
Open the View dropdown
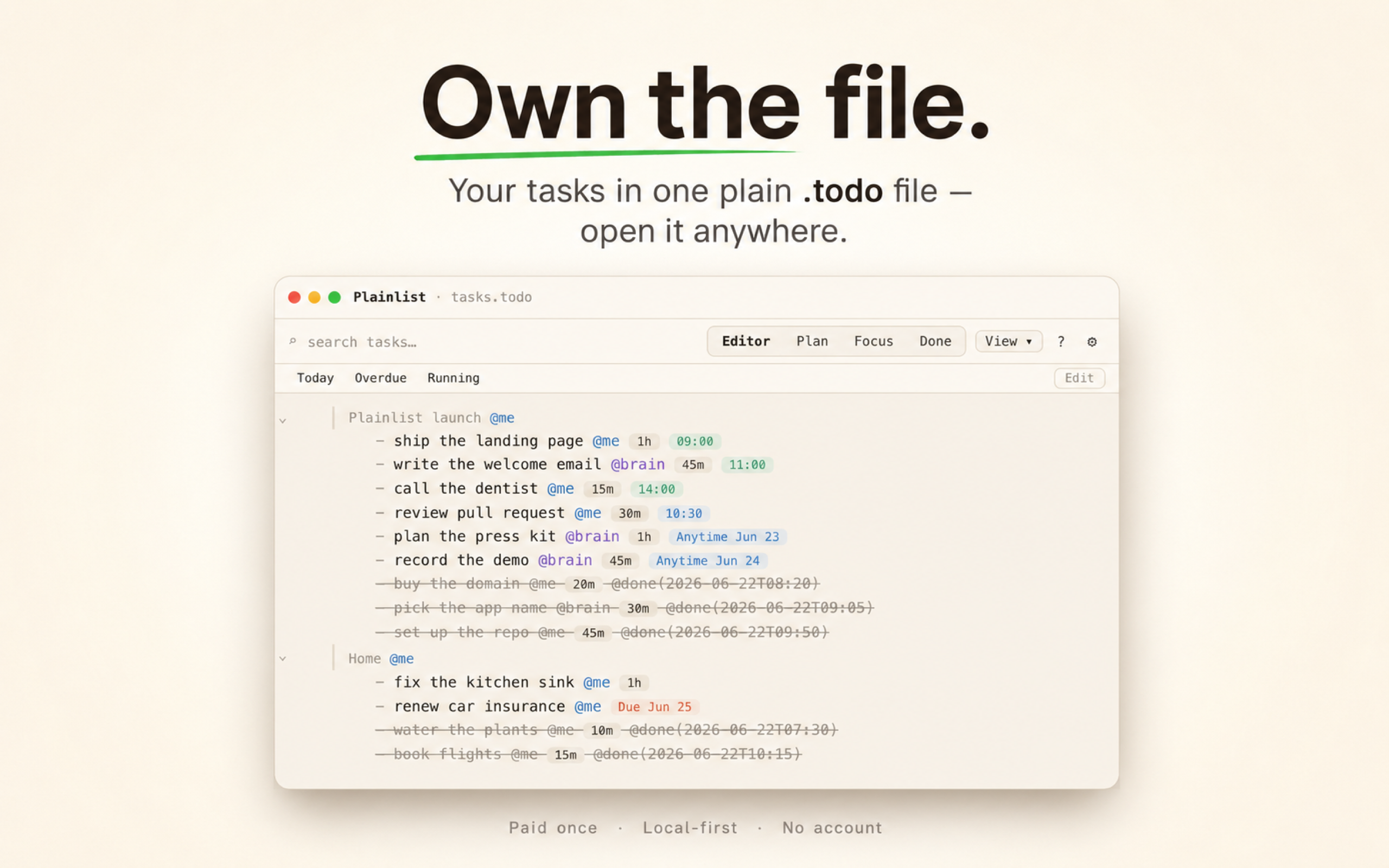click(1009, 341)
